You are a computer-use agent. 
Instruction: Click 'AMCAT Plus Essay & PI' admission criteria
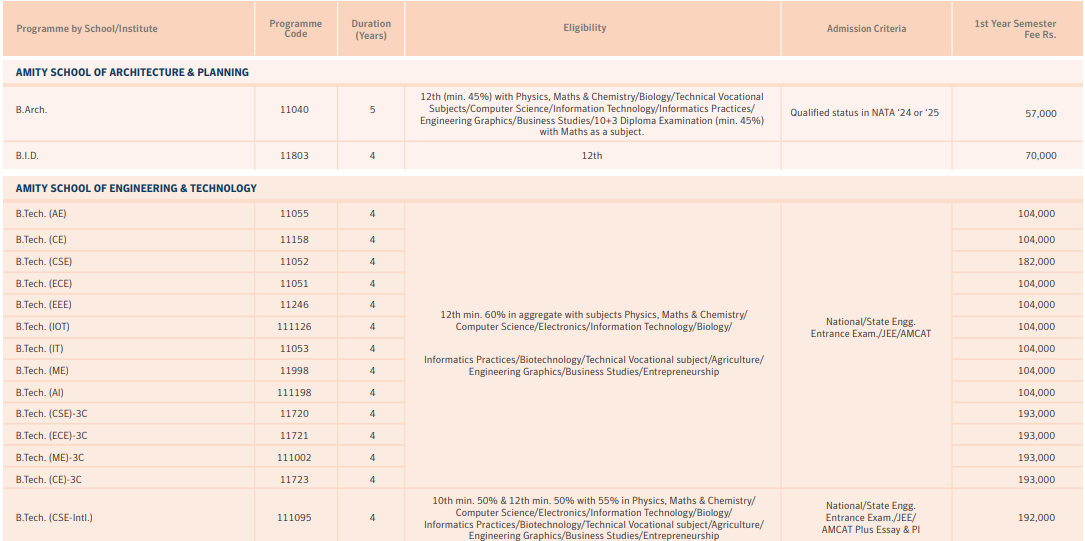pyautogui.click(x=870, y=517)
